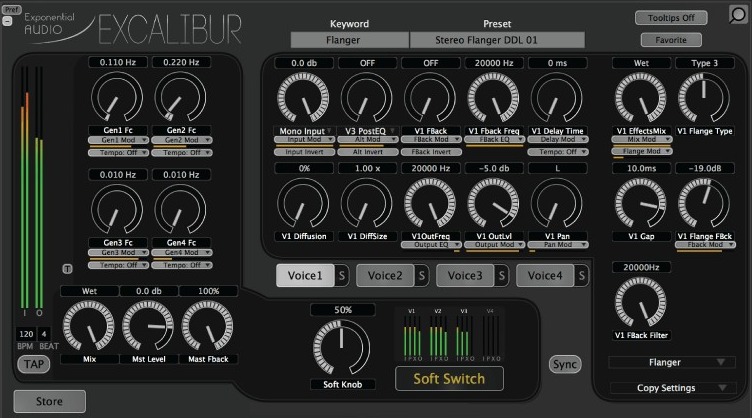Solo Voice2 using the S button
Viewport: 752px width, 418px height.
click(421, 276)
